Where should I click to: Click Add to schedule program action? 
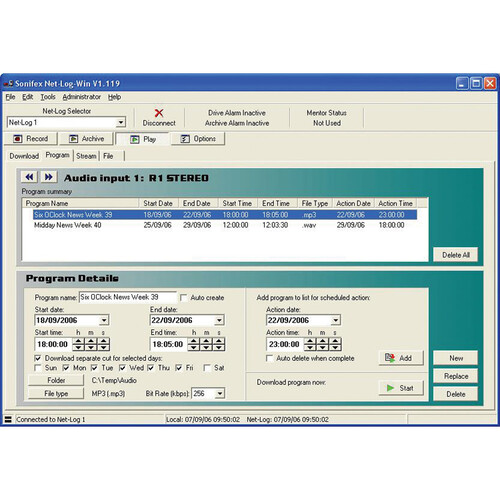pyautogui.click(x=401, y=358)
